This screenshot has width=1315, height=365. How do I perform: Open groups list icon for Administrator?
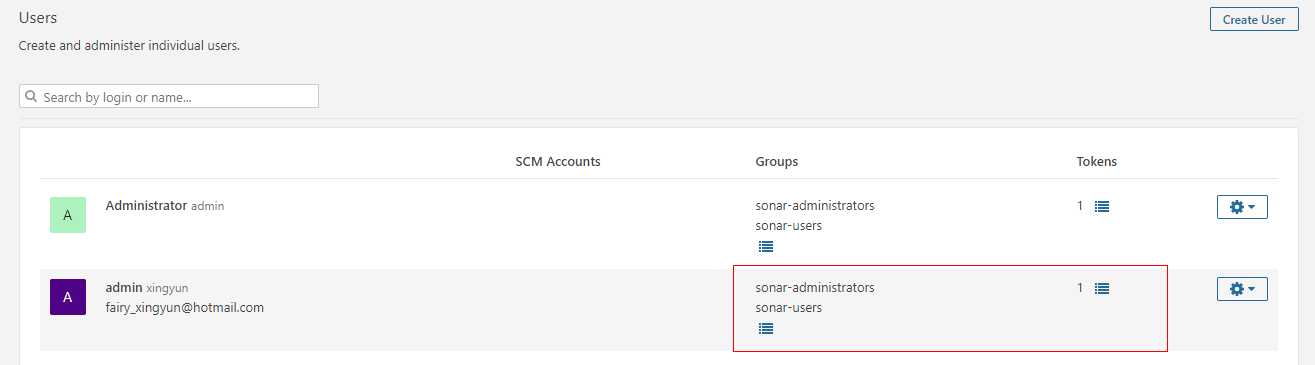766,246
